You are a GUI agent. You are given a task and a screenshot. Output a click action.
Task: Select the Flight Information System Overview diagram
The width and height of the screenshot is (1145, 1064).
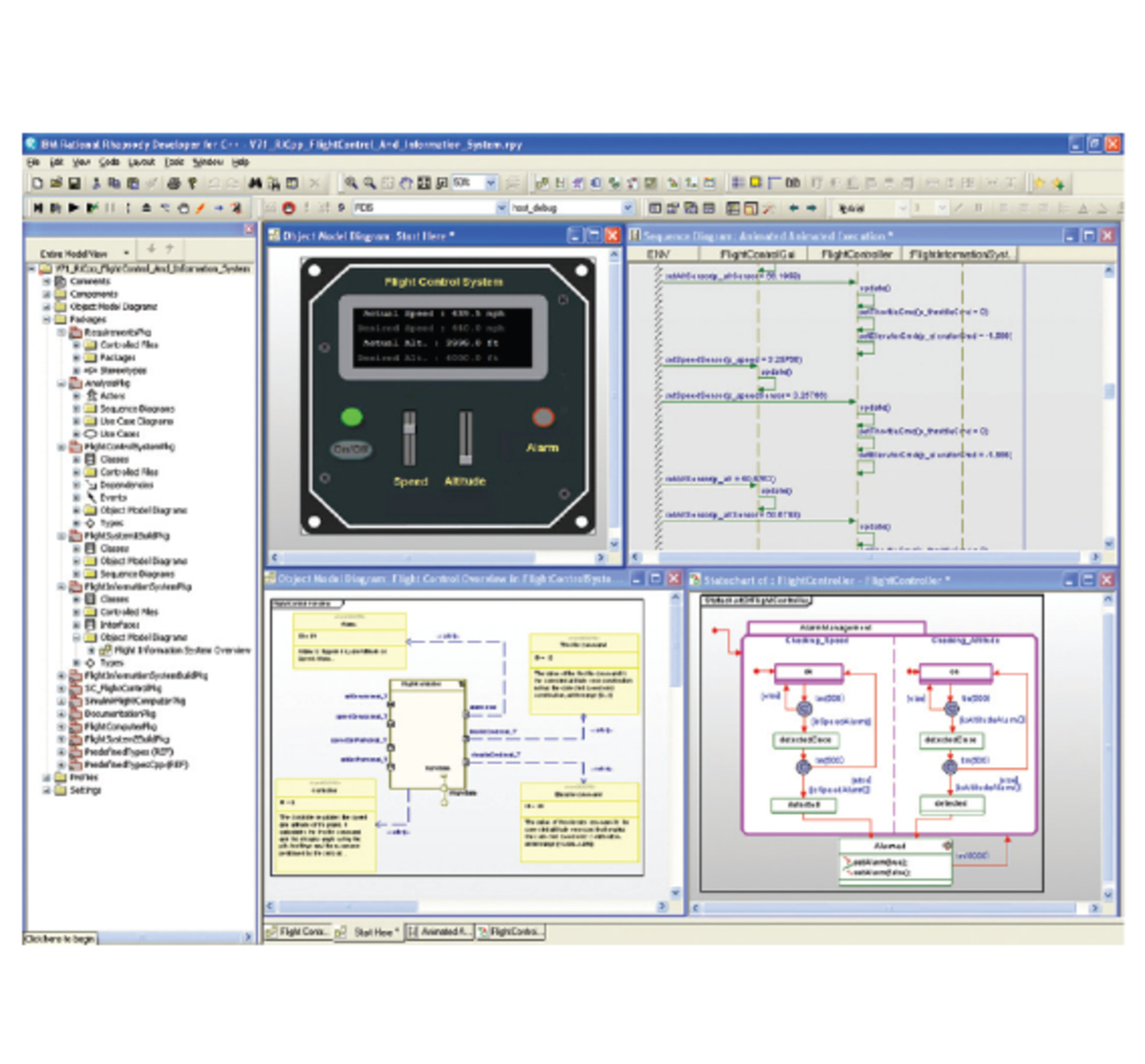[x=182, y=650]
